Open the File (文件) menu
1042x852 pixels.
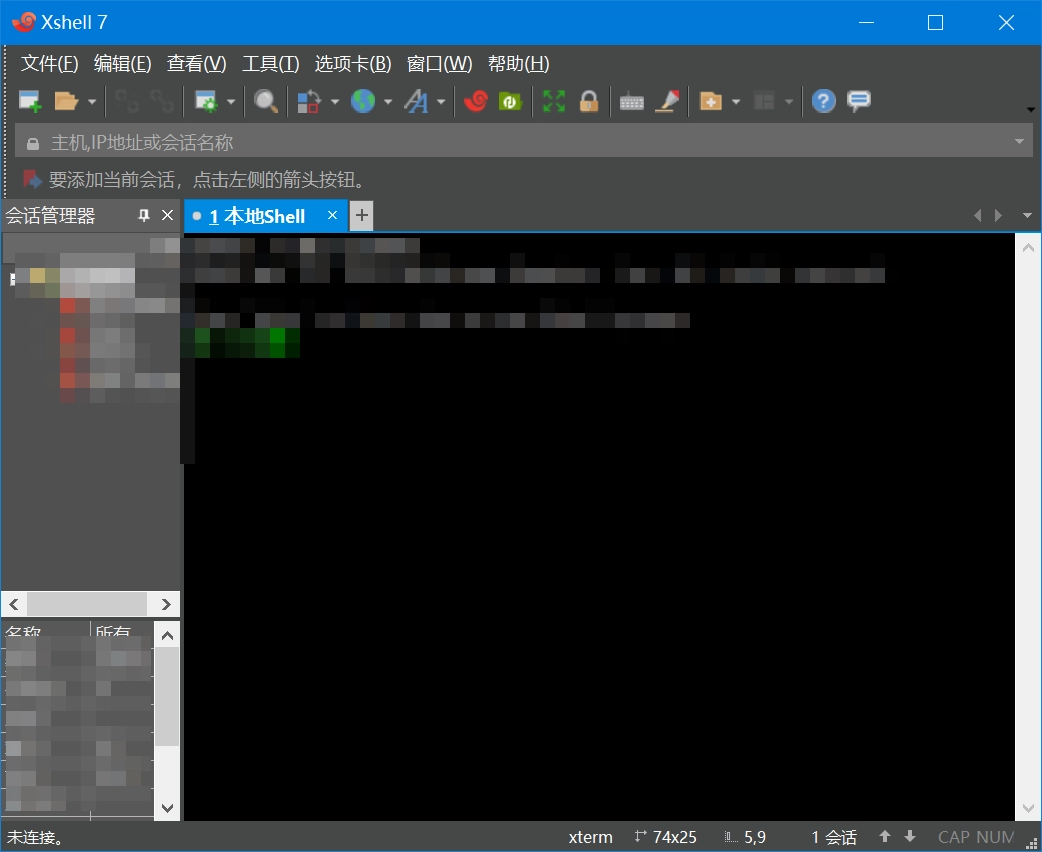49,64
